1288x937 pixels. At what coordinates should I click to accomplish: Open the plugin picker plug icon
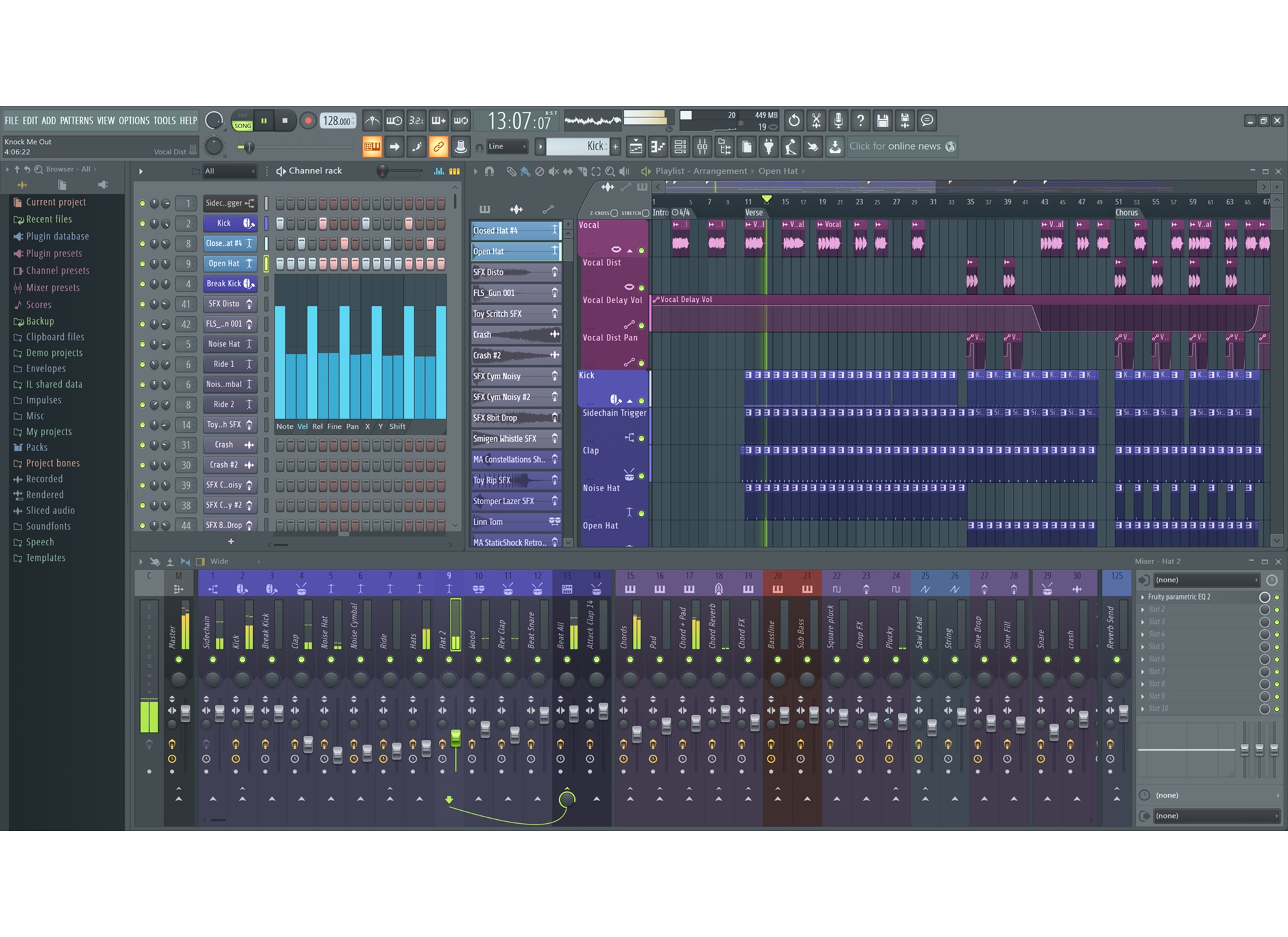click(x=770, y=146)
